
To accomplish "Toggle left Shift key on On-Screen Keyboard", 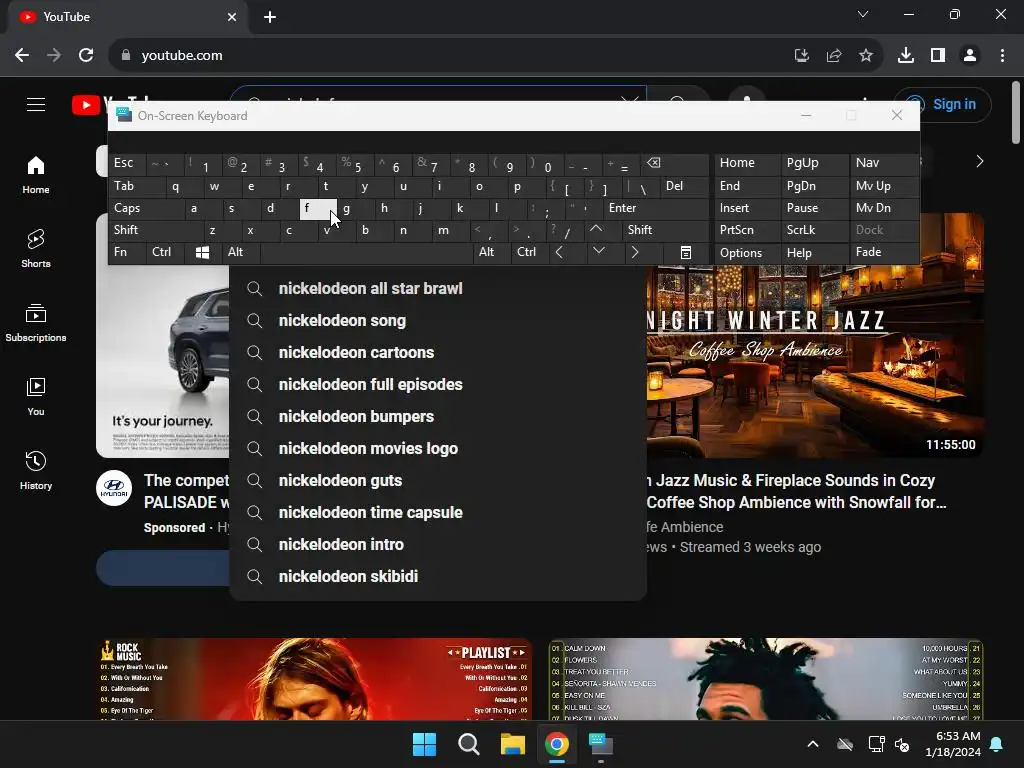I will tap(155, 230).
